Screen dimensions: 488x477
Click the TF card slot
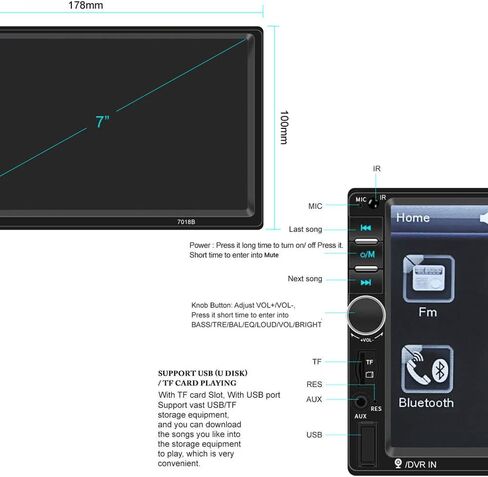361,367
